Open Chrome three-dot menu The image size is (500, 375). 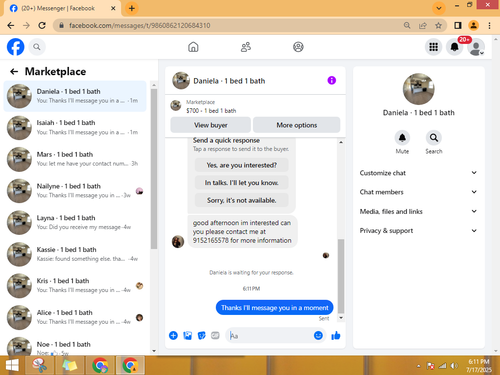pyautogui.click(x=489, y=25)
